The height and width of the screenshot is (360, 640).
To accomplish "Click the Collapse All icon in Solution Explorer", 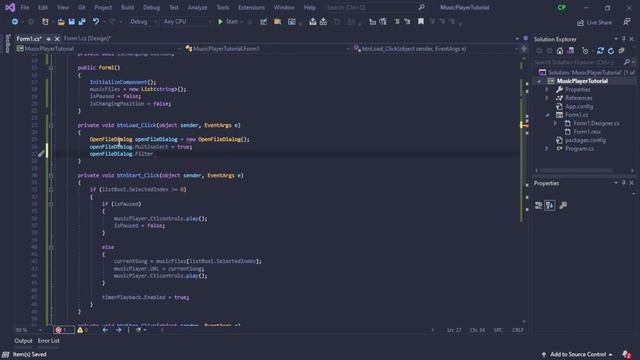I will [621, 51].
